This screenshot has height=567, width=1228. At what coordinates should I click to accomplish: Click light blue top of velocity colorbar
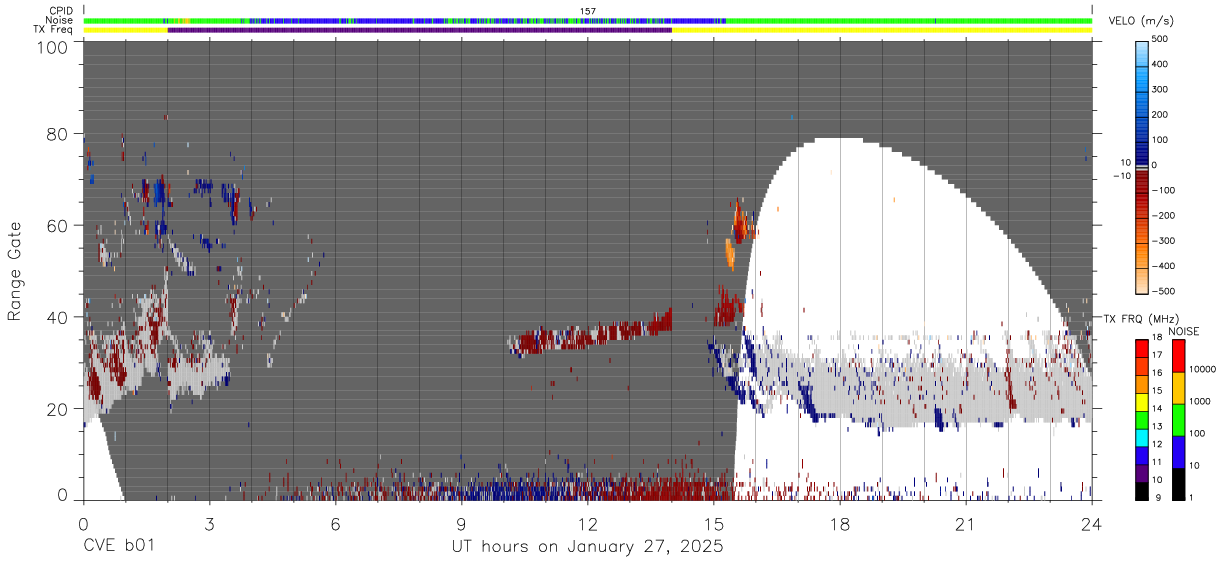[x=1141, y=52]
